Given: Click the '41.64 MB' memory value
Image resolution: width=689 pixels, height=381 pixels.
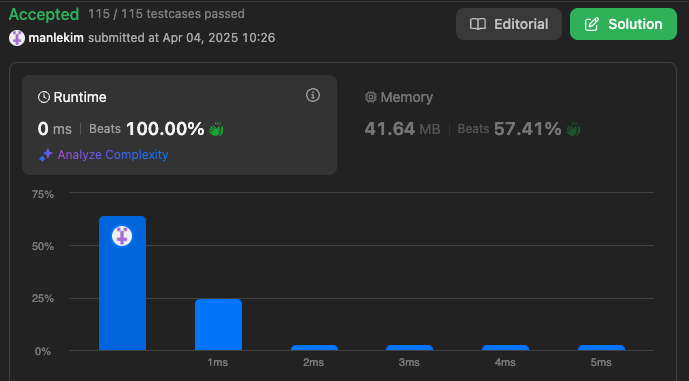Looking at the screenshot, I should pyautogui.click(x=402, y=129).
